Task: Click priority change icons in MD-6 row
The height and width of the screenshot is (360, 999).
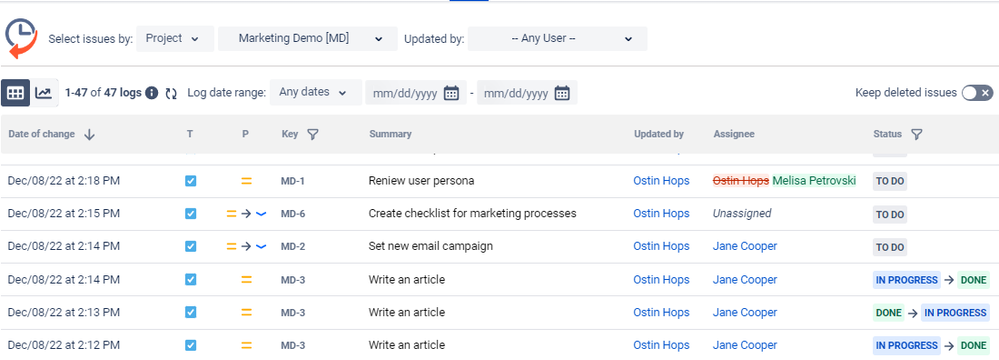Action: (x=247, y=214)
